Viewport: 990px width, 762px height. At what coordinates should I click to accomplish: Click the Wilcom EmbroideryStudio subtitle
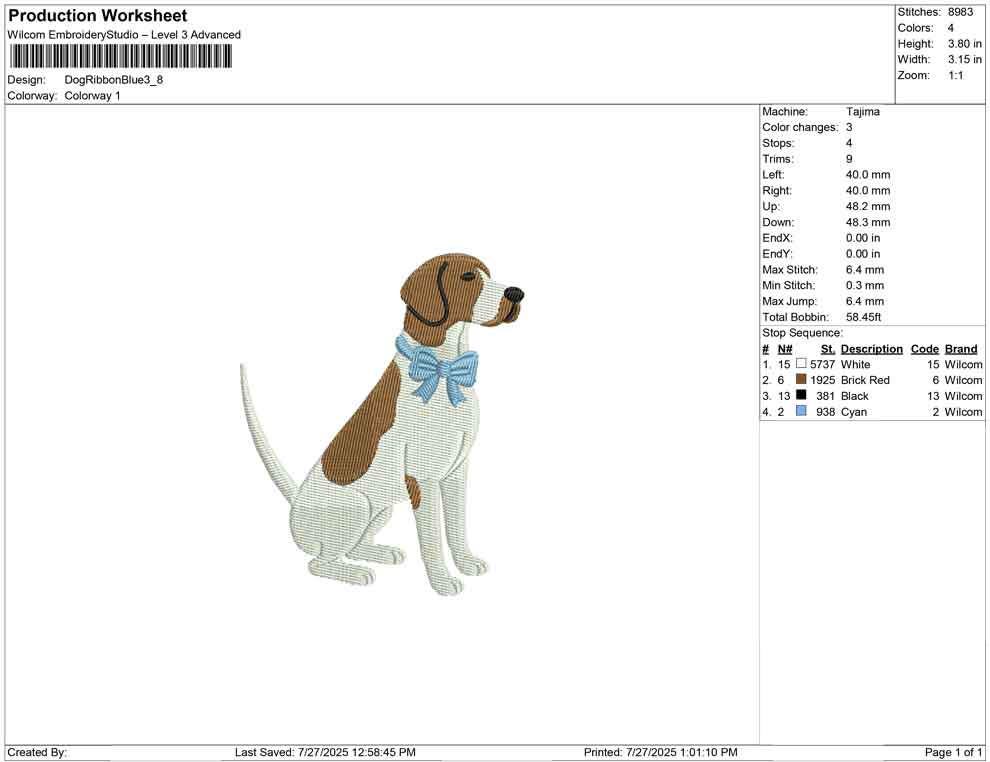click(124, 35)
